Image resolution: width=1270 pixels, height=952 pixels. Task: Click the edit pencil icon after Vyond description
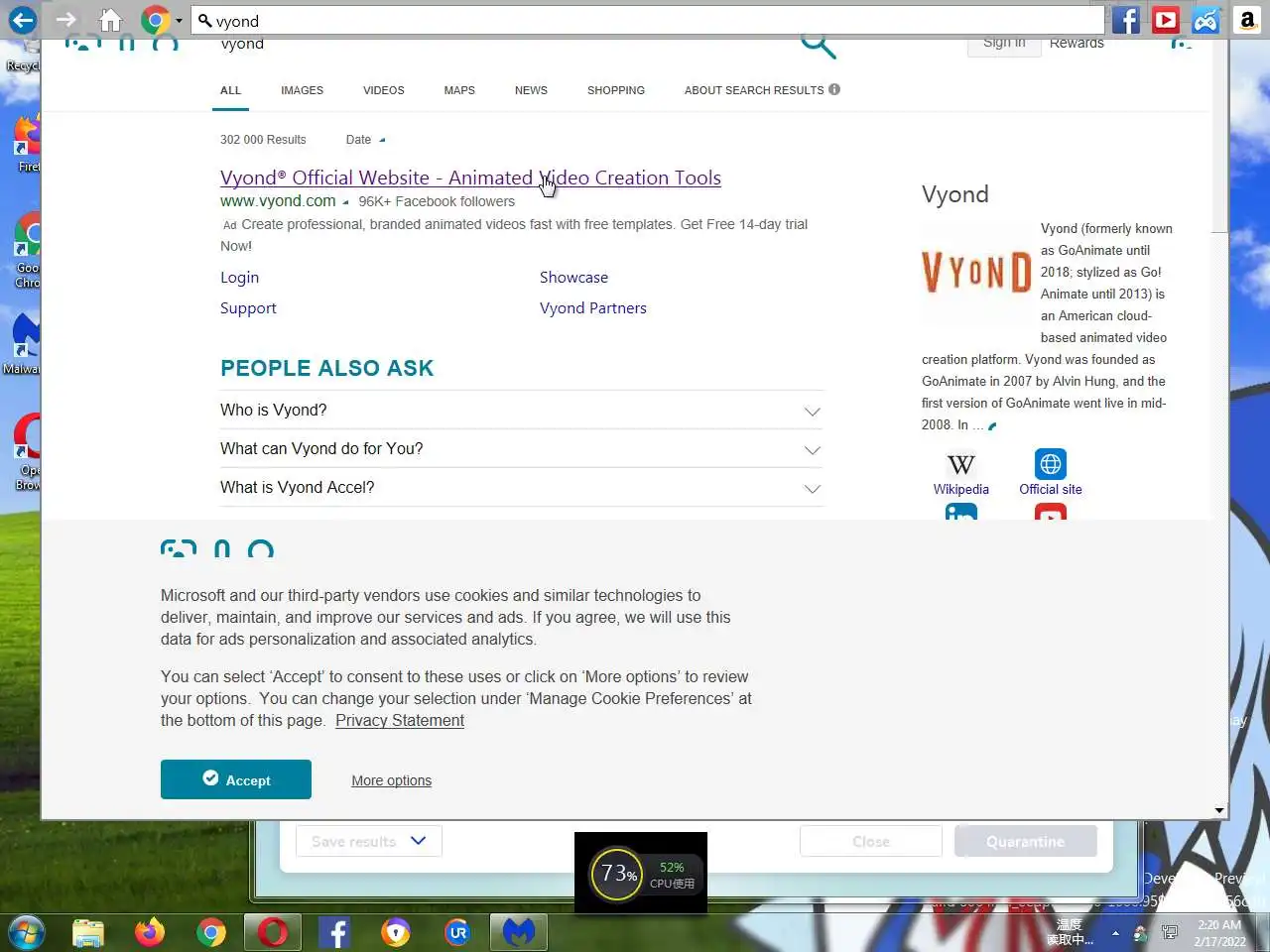click(992, 426)
